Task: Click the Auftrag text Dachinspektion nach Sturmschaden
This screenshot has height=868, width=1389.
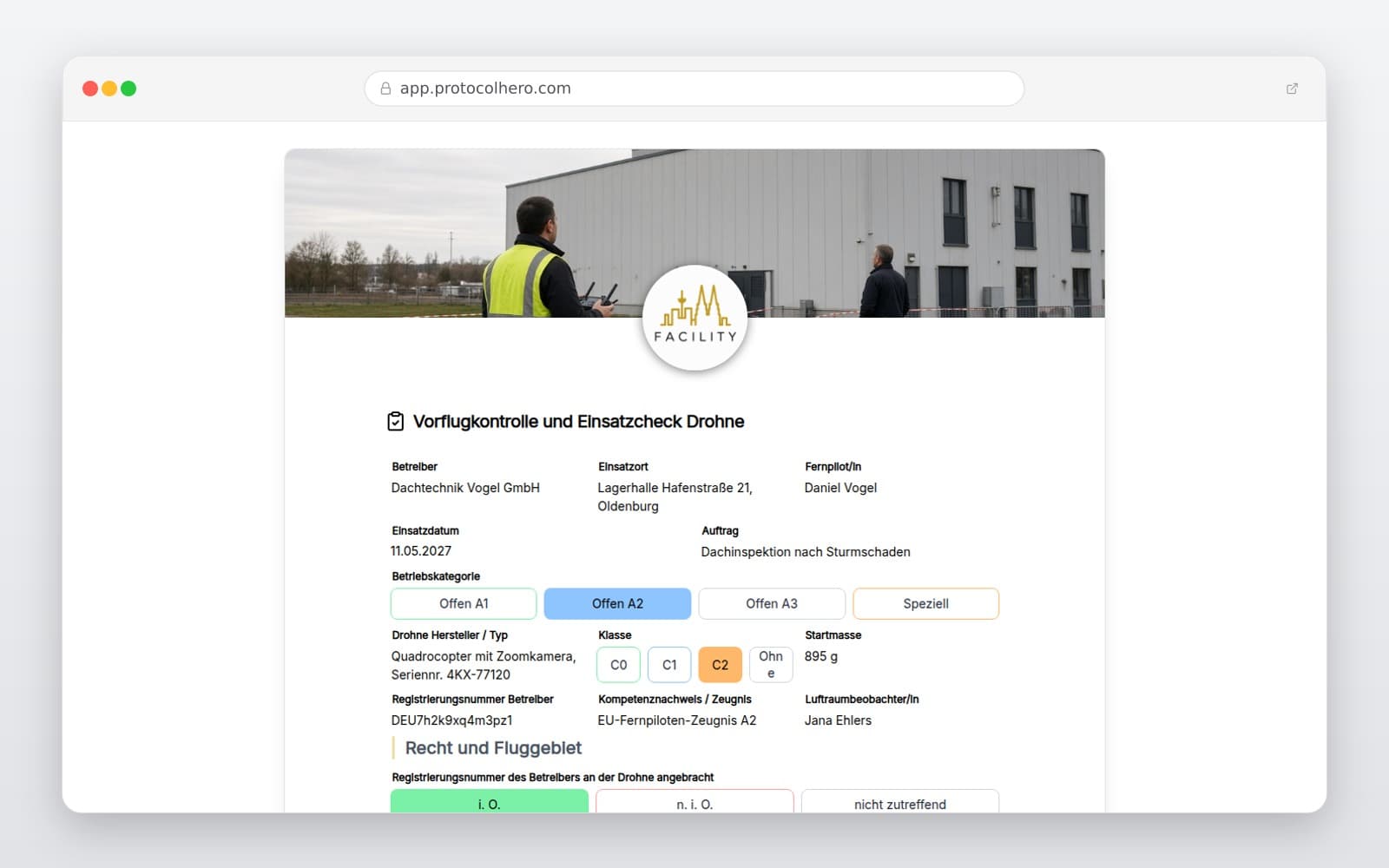Action: 806,552
